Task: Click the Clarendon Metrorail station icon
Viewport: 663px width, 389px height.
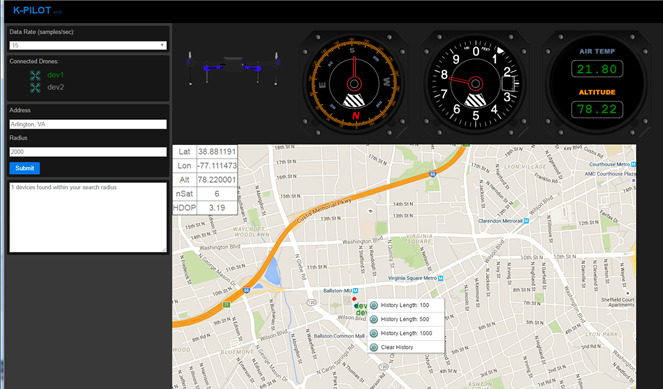Action: point(526,221)
